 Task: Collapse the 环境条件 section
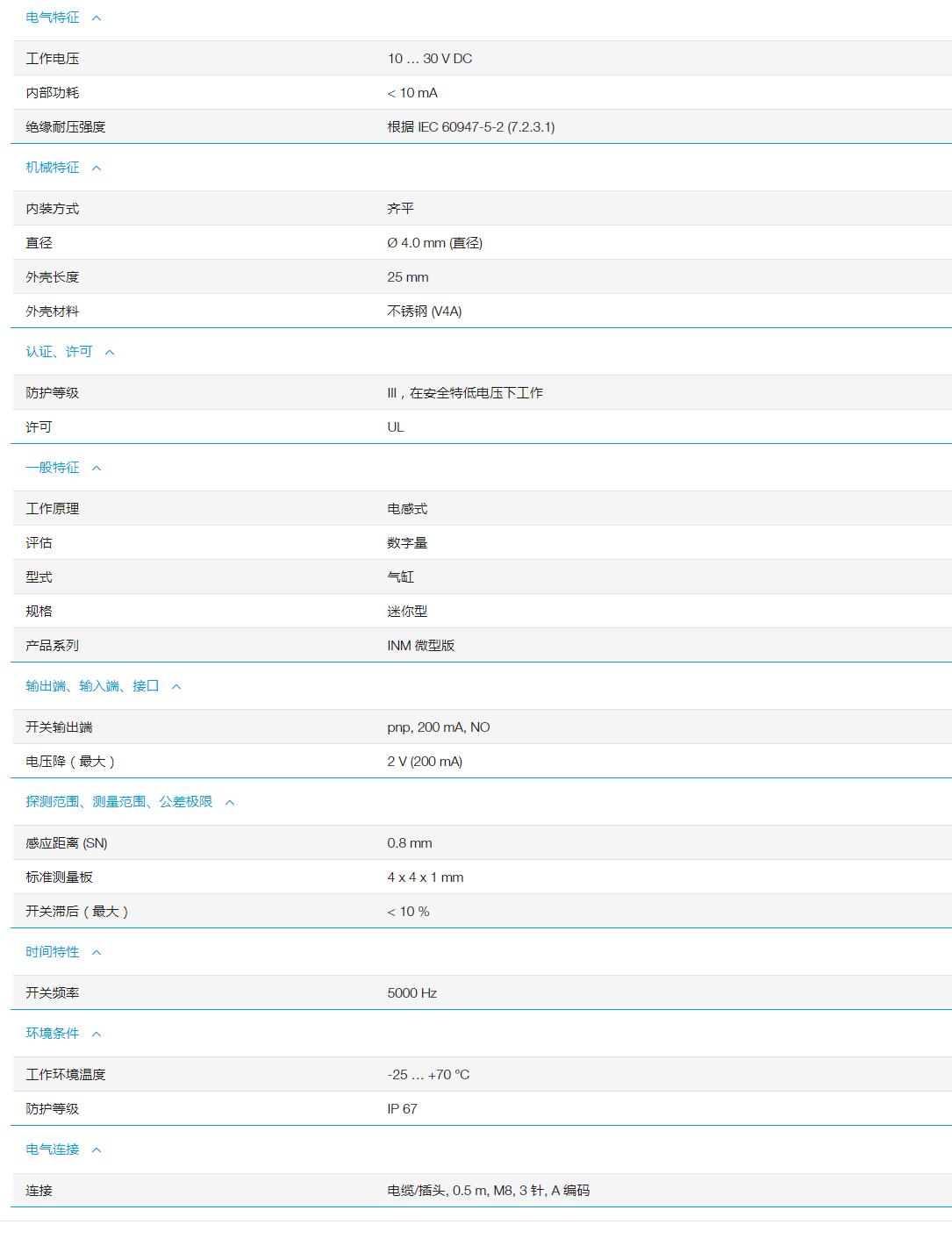(x=97, y=1033)
